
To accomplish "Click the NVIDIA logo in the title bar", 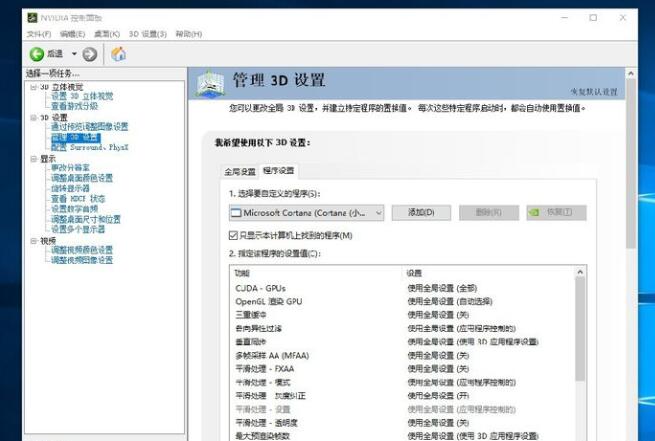I will click(x=32, y=18).
